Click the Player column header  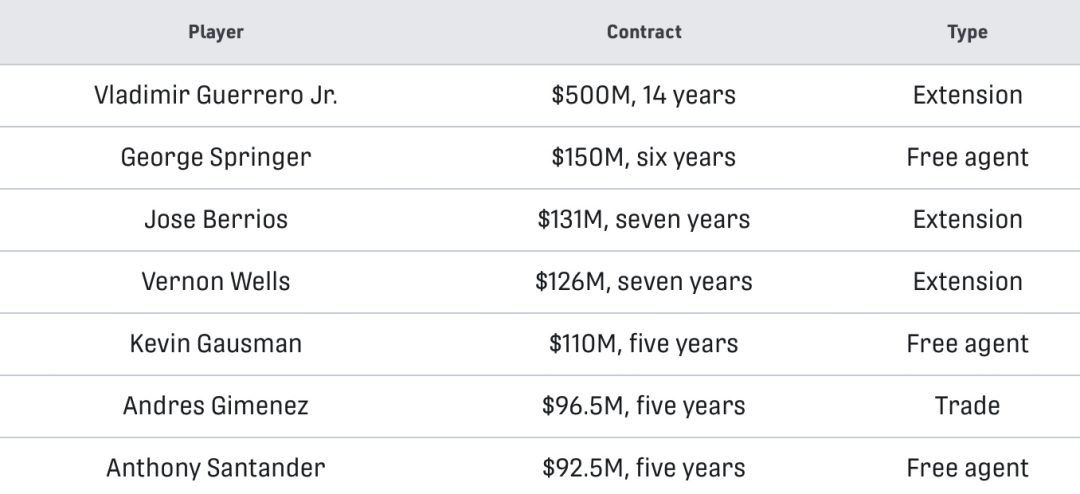216,32
